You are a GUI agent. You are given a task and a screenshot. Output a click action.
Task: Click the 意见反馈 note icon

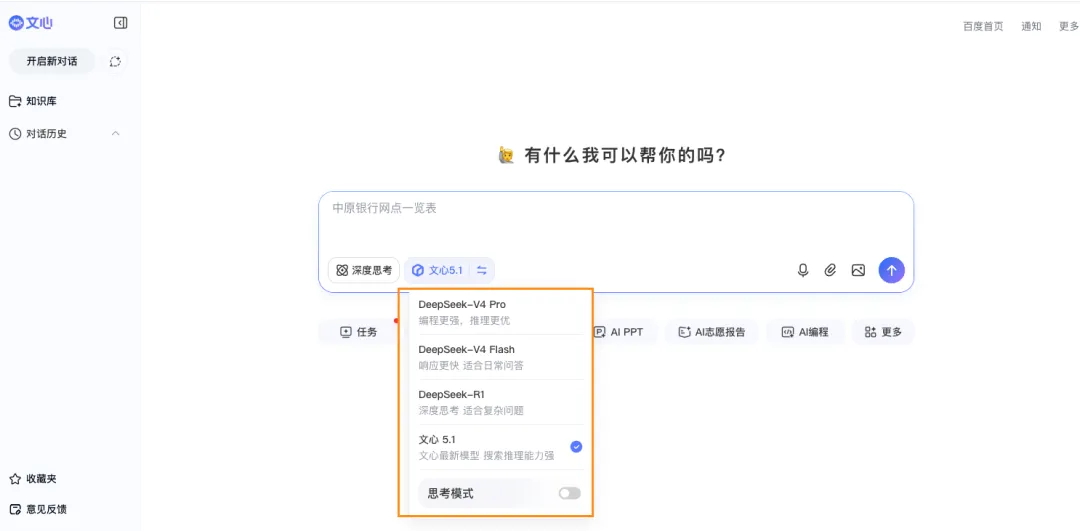click(x=15, y=510)
